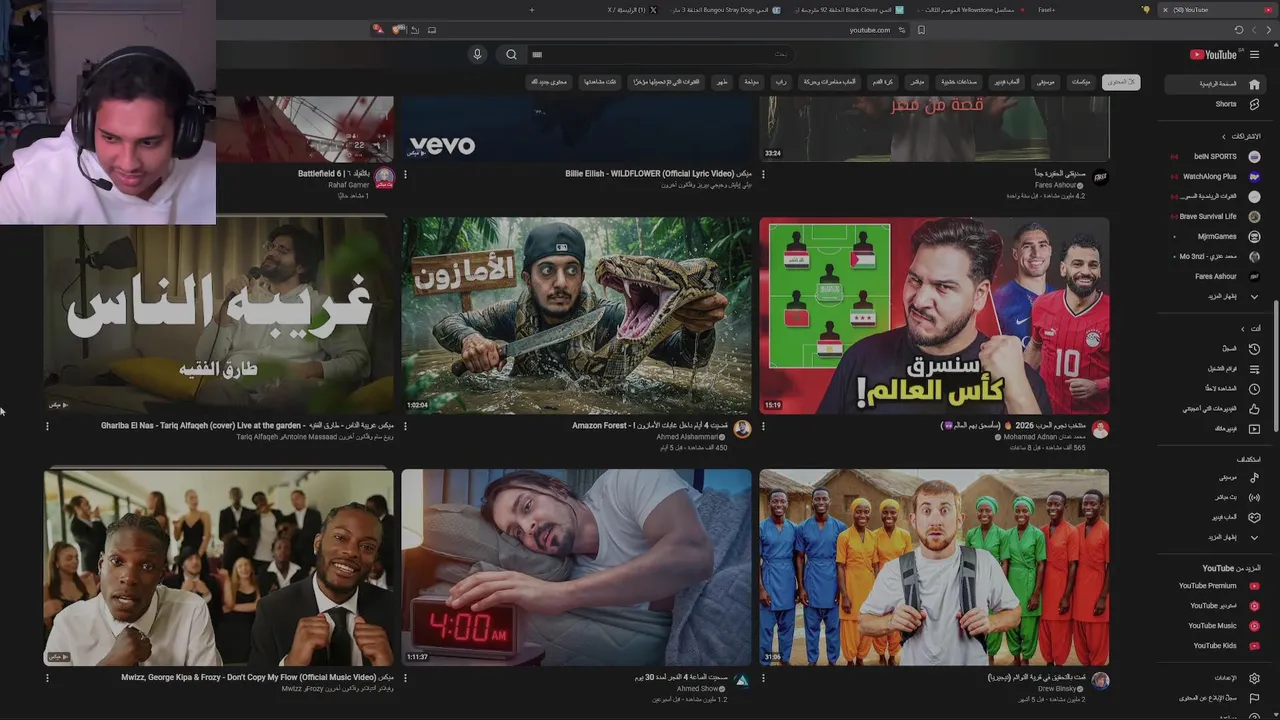
Task: Open beIN SPORTS subscription channel
Action: point(1215,156)
